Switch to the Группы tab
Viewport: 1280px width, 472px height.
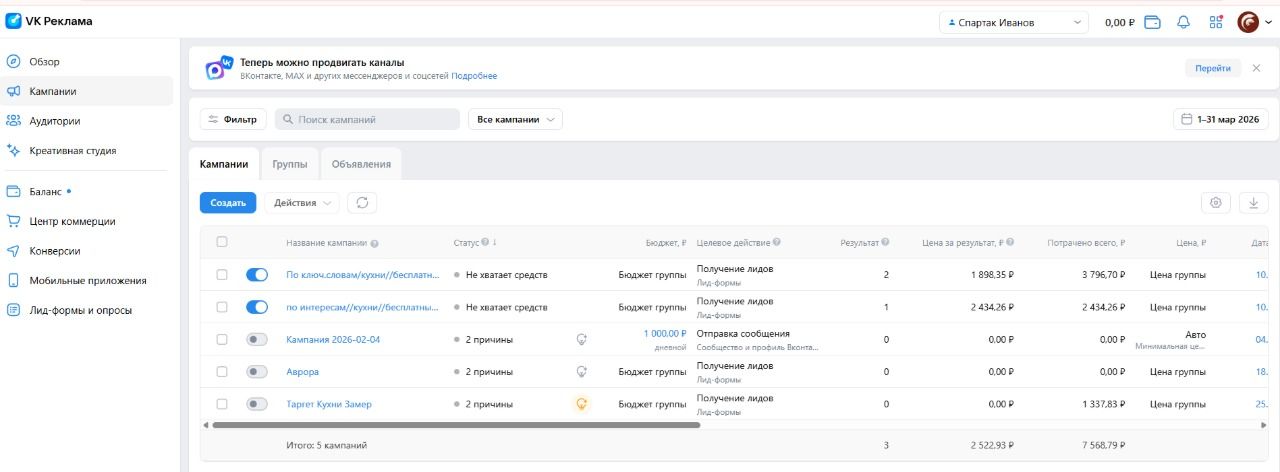290,164
